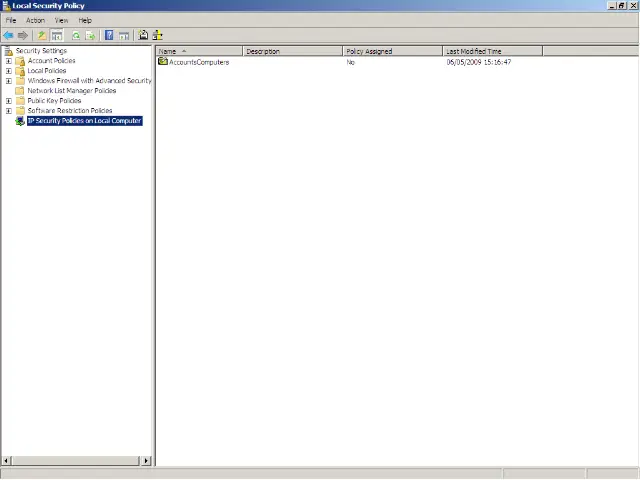
Task: Click the IP Security Policies node icon
Action: (x=20, y=121)
